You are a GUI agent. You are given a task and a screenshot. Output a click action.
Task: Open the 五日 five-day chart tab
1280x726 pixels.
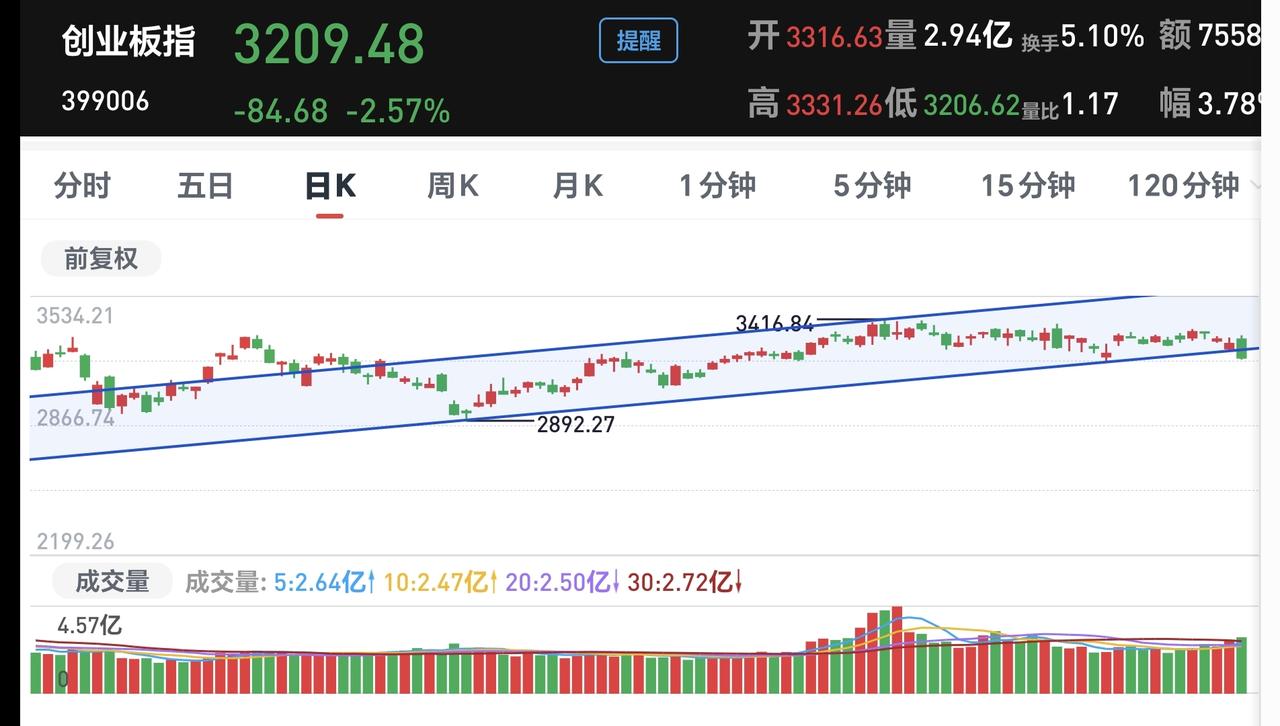(205, 186)
